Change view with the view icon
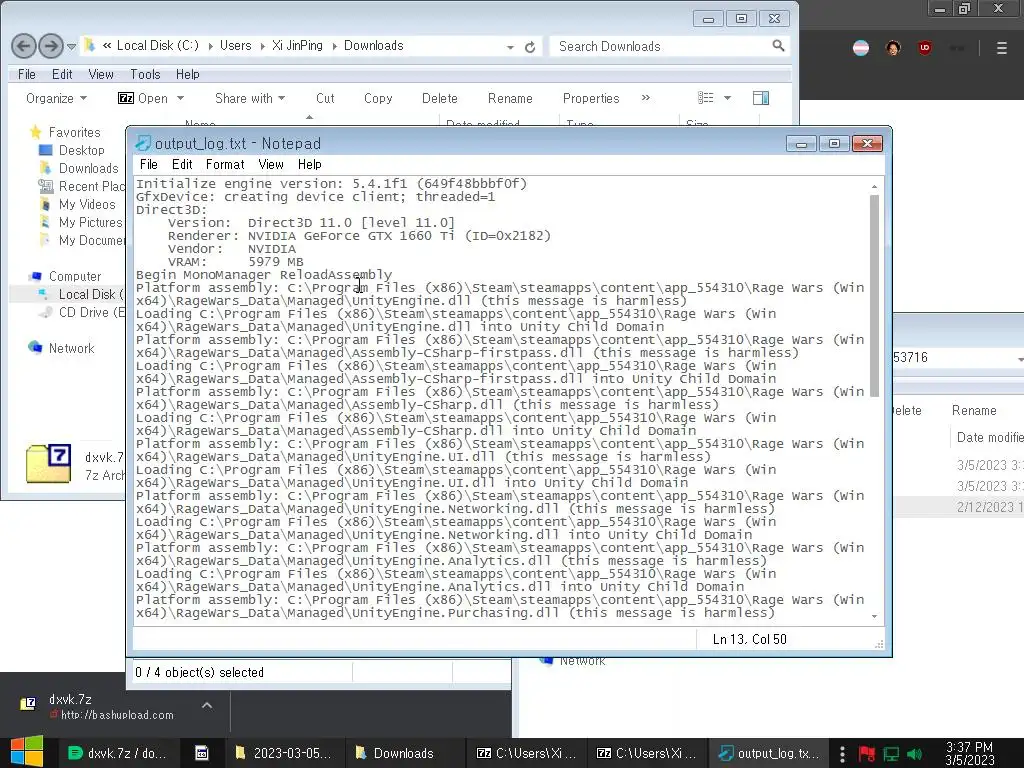The image size is (1024, 768). point(706,98)
